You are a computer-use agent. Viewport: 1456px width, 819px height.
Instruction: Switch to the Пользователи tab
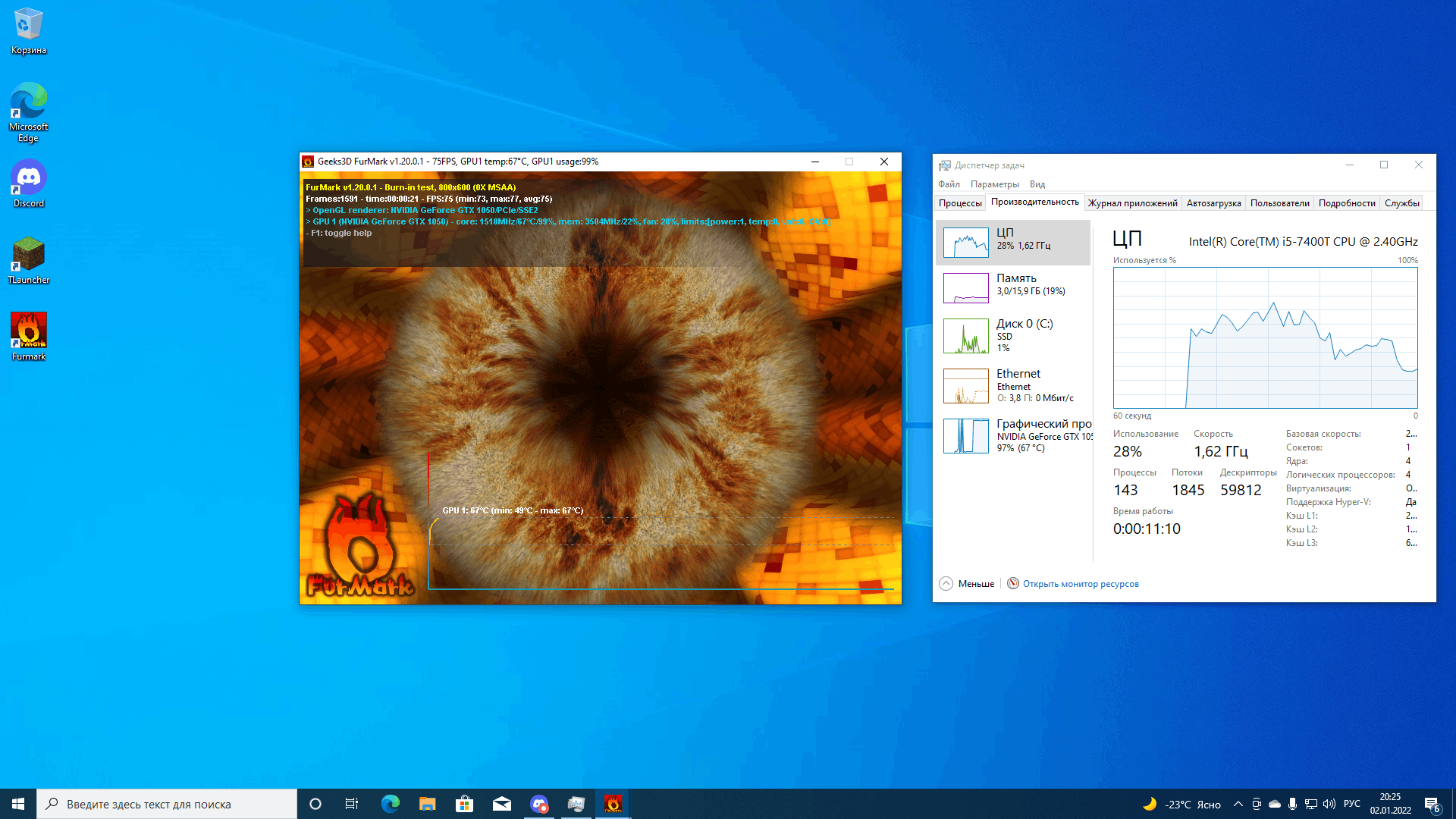[x=1279, y=202]
